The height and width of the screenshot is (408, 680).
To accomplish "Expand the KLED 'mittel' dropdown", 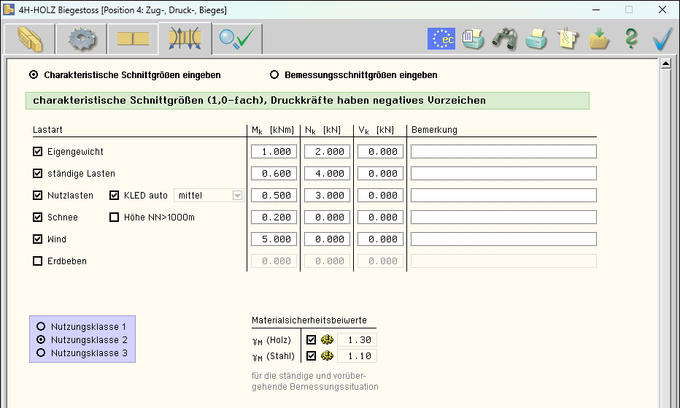I will pos(237,195).
